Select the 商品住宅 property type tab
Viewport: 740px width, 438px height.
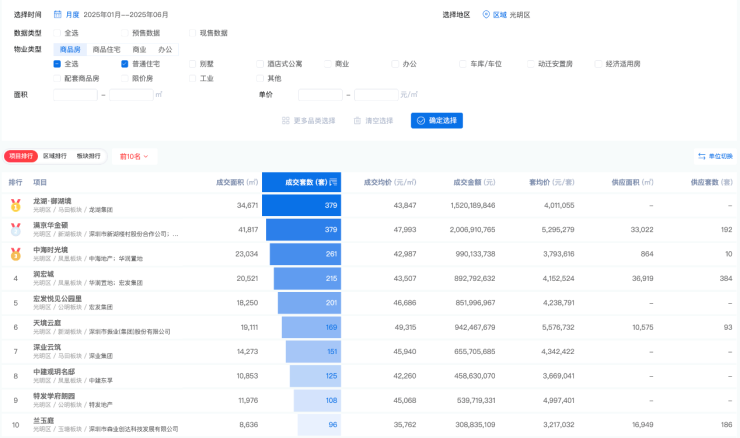(x=106, y=48)
